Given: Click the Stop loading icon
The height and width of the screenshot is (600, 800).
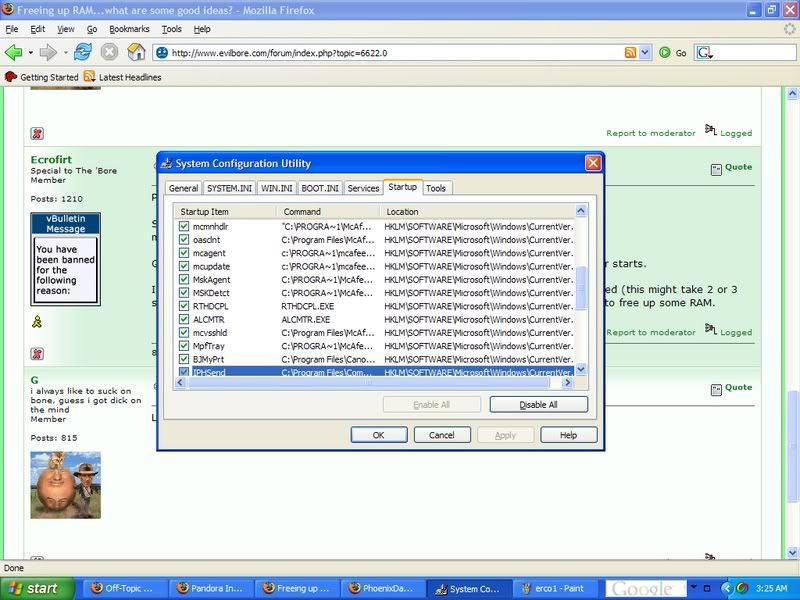Looking at the screenshot, I should (109, 52).
